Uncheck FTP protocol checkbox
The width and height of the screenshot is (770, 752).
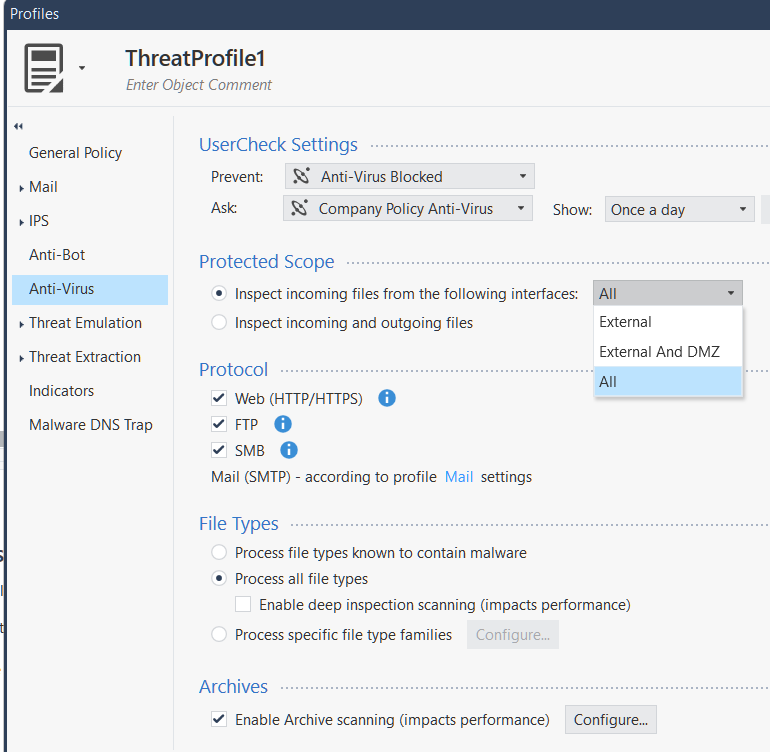pyautogui.click(x=219, y=424)
